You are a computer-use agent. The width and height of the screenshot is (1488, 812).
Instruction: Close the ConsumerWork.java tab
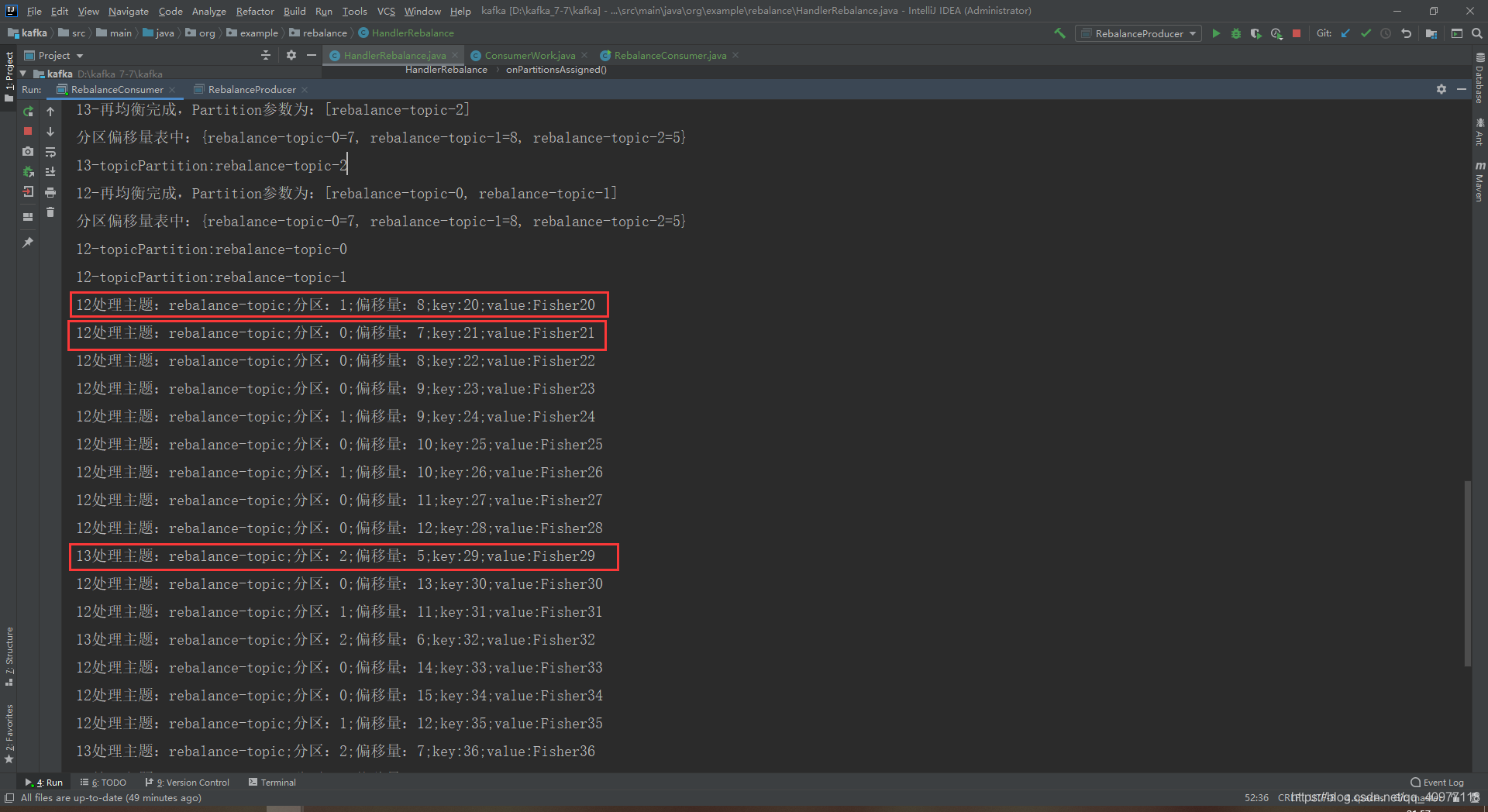(x=584, y=55)
